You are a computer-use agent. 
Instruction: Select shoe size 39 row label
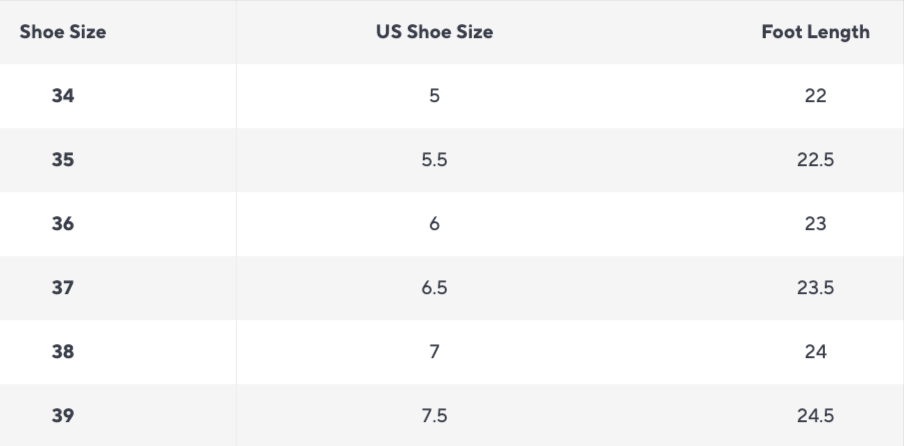(63, 415)
